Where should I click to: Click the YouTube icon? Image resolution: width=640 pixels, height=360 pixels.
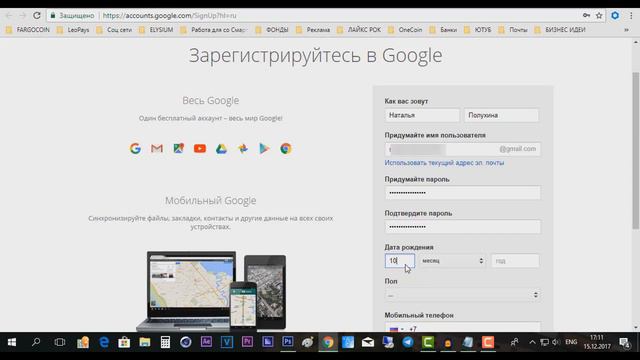pos(200,149)
